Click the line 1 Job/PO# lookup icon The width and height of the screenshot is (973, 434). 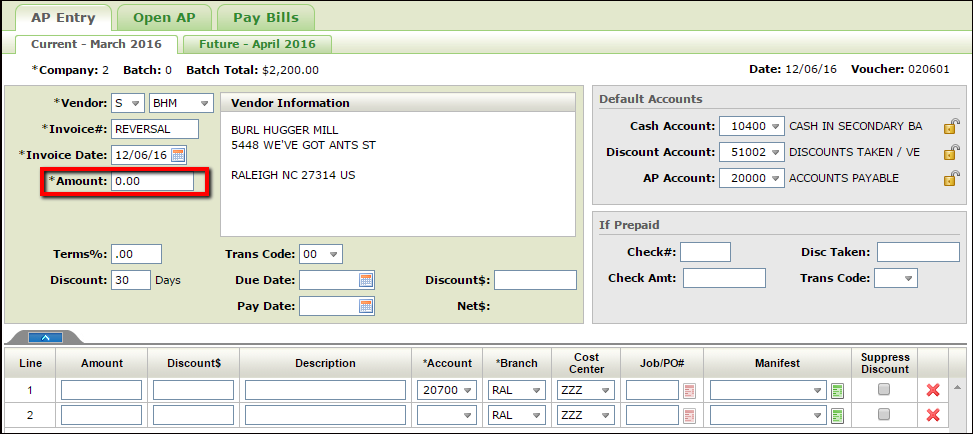coord(689,390)
